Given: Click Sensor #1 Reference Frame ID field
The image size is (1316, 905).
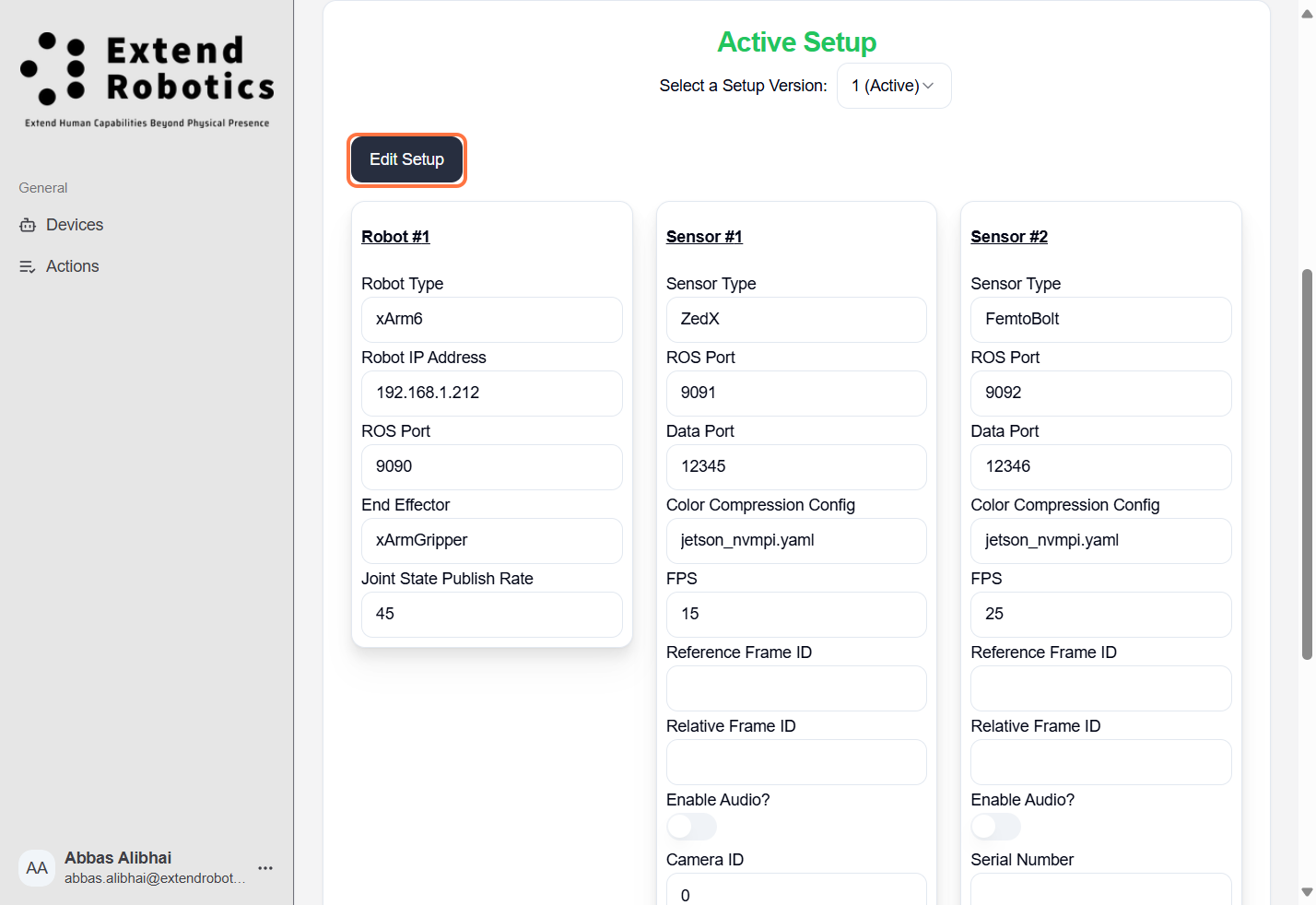Looking at the screenshot, I should tap(796, 688).
